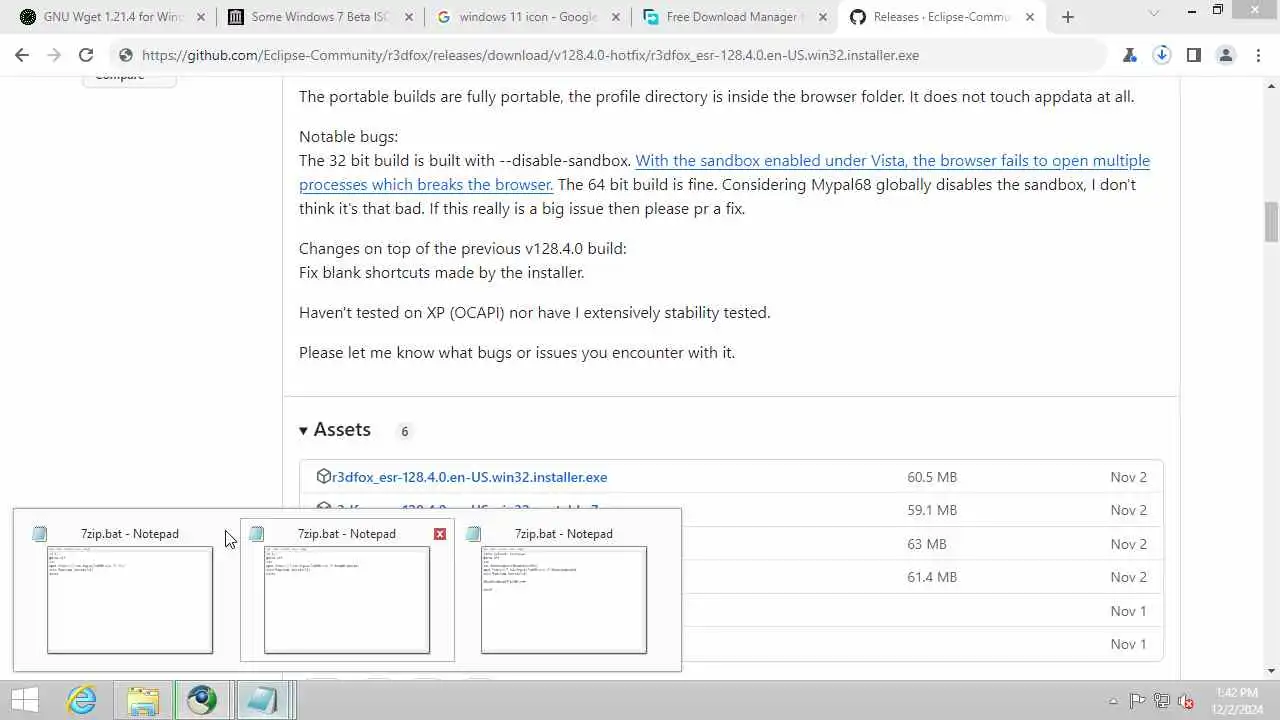Click the 61.4 MB size text

click(x=932, y=577)
